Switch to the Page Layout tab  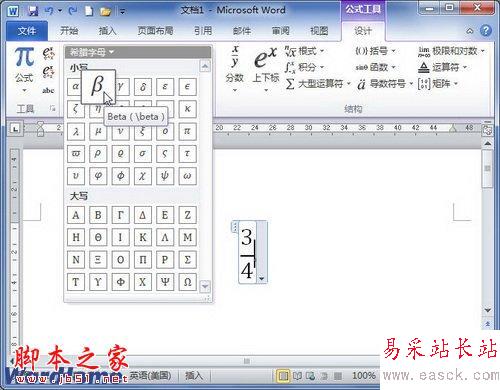click(155, 31)
